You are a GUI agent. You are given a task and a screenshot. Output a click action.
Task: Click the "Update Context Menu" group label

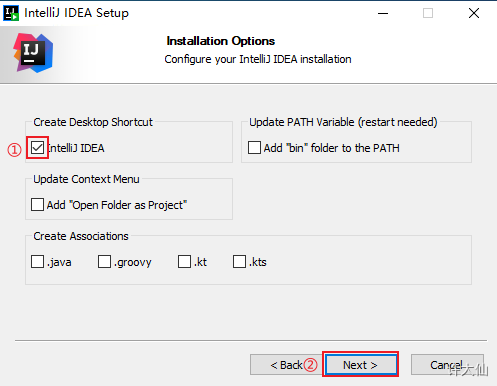(86, 179)
